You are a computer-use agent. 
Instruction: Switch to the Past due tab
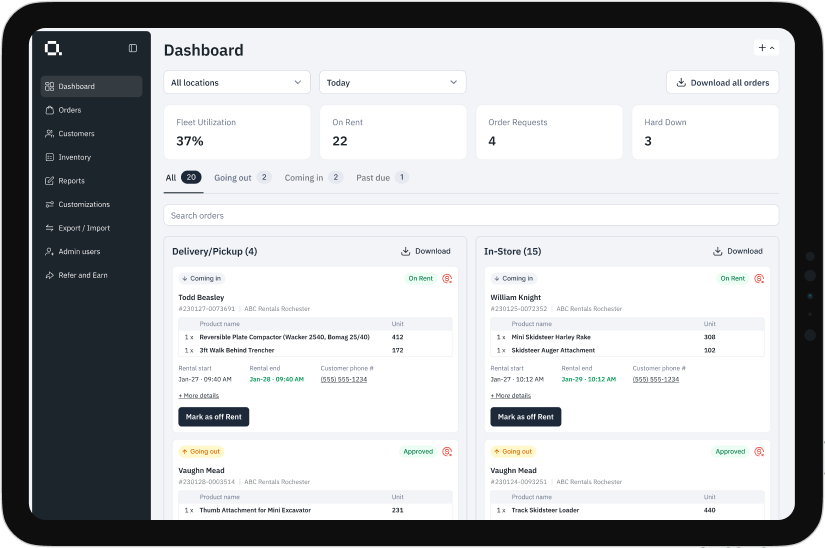pos(382,177)
